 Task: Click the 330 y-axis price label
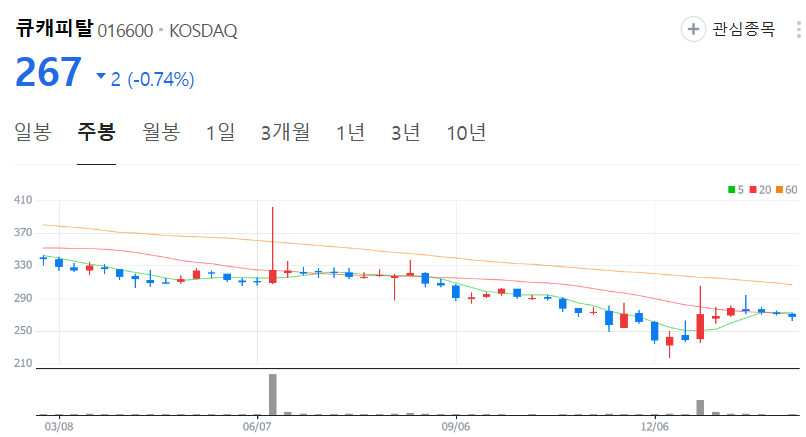23,265
